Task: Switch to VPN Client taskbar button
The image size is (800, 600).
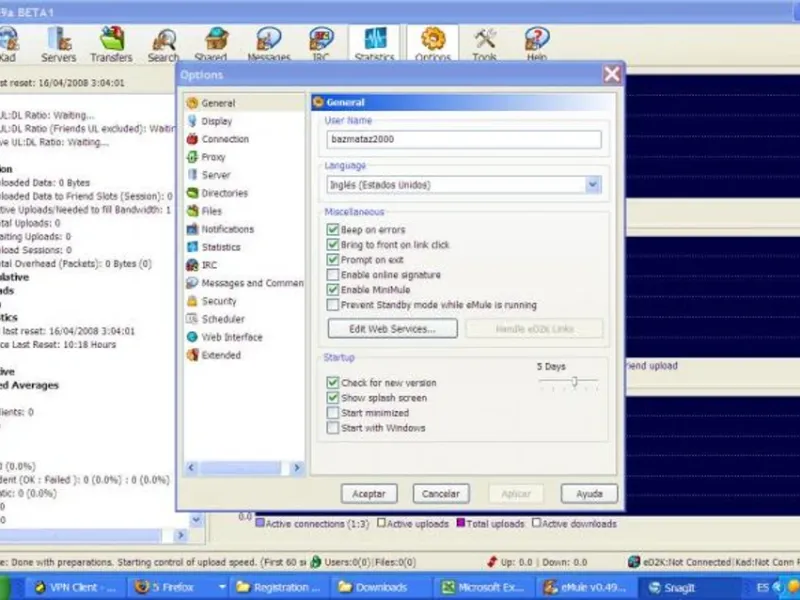Action: pyautogui.click(x=74, y=587)
